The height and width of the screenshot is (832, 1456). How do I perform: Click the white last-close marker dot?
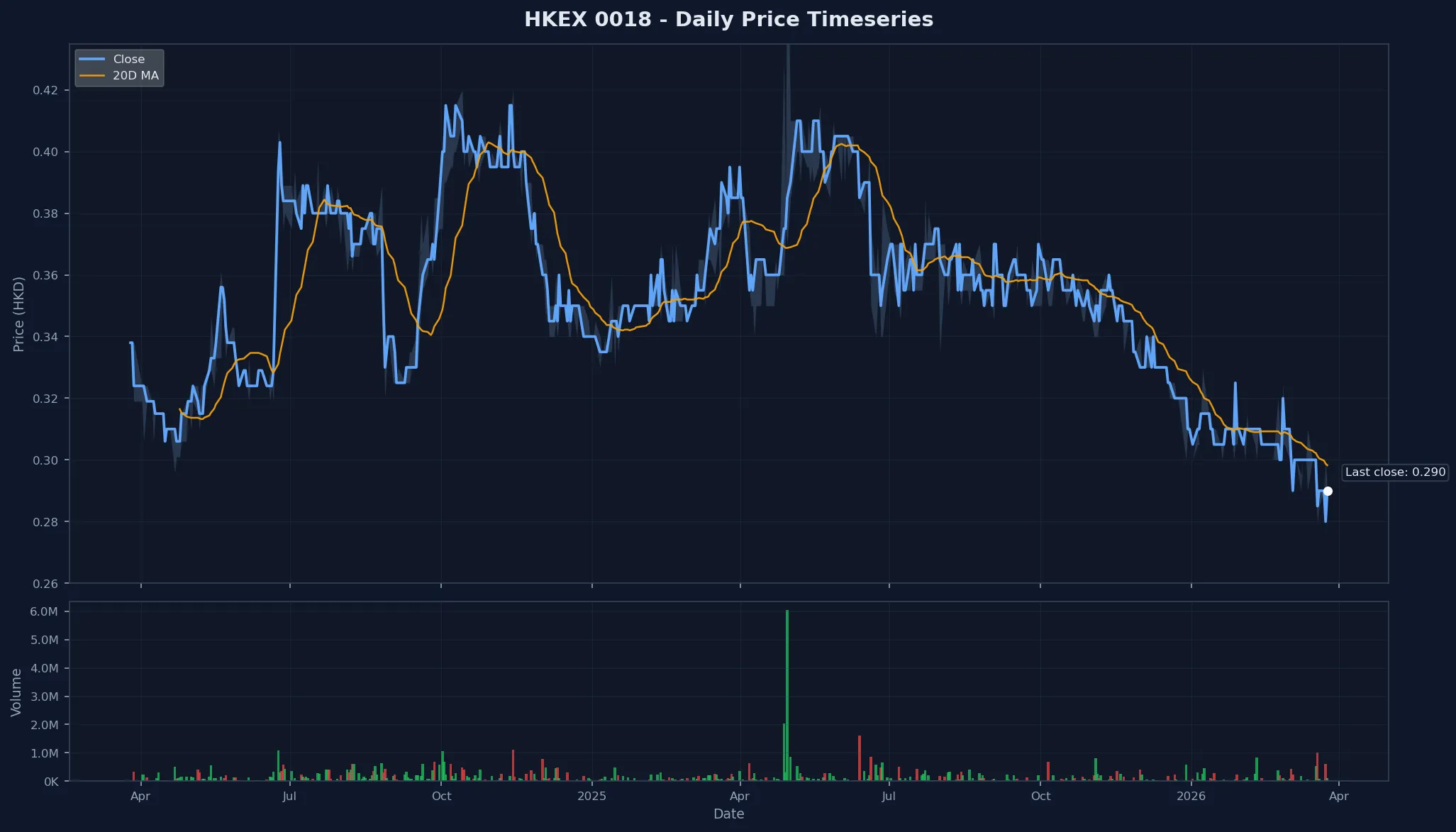(1328, 490)
